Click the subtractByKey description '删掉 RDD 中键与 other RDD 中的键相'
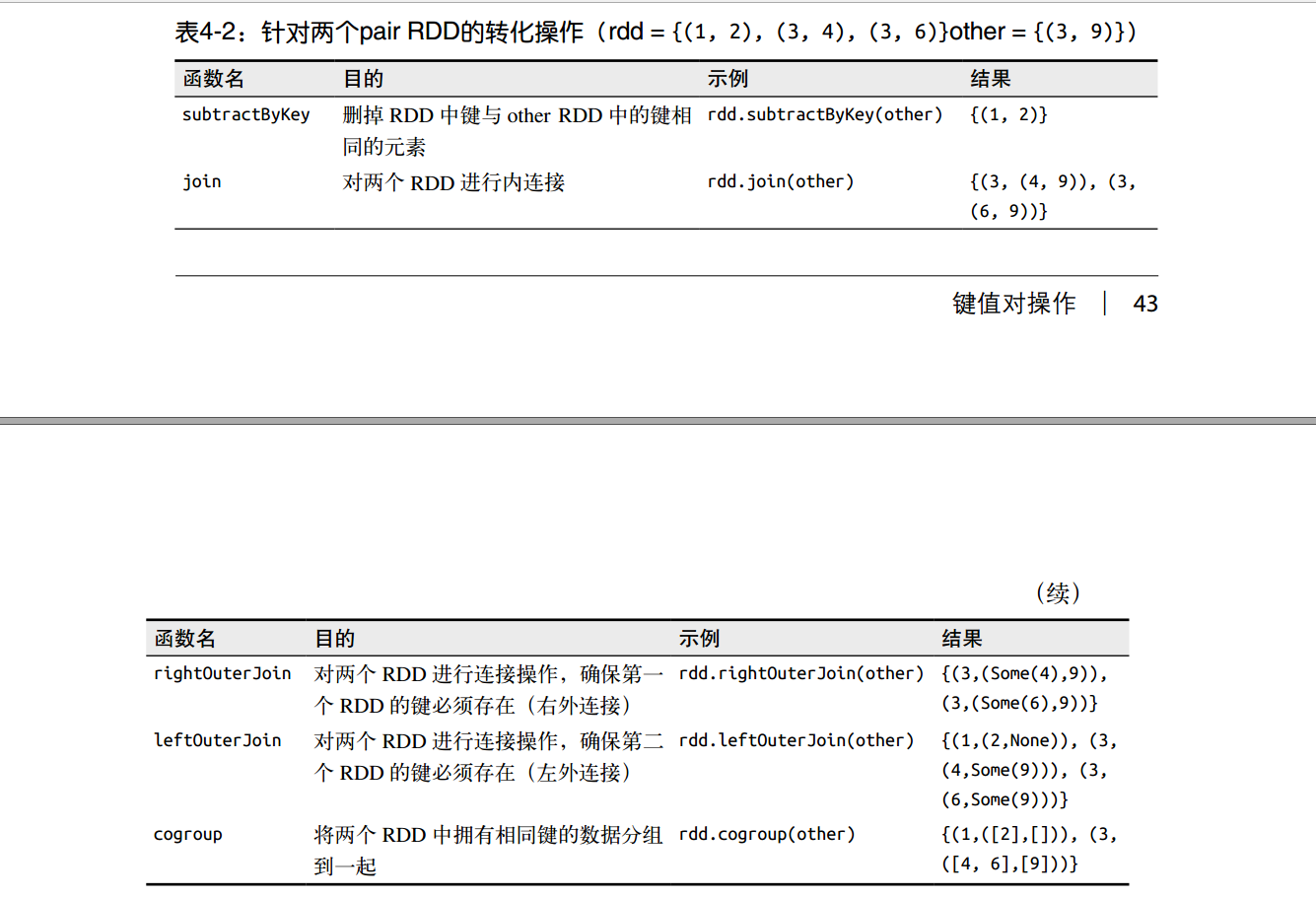Image resolution: width=1316 pixels, height=898 pixels. 518,115
